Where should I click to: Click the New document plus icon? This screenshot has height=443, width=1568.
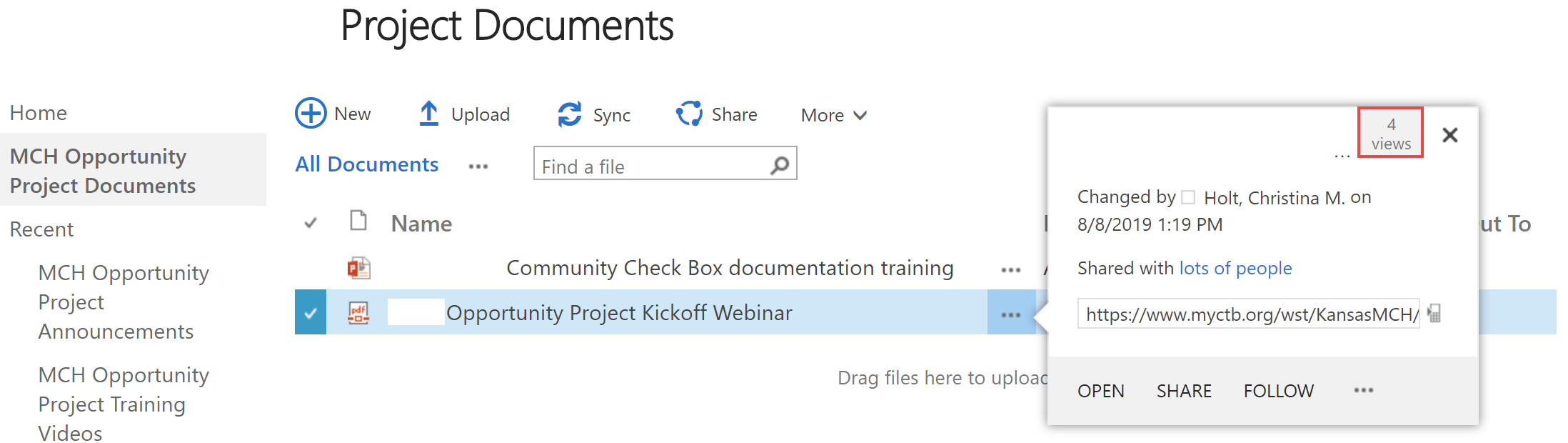click(x=311, y=114)
